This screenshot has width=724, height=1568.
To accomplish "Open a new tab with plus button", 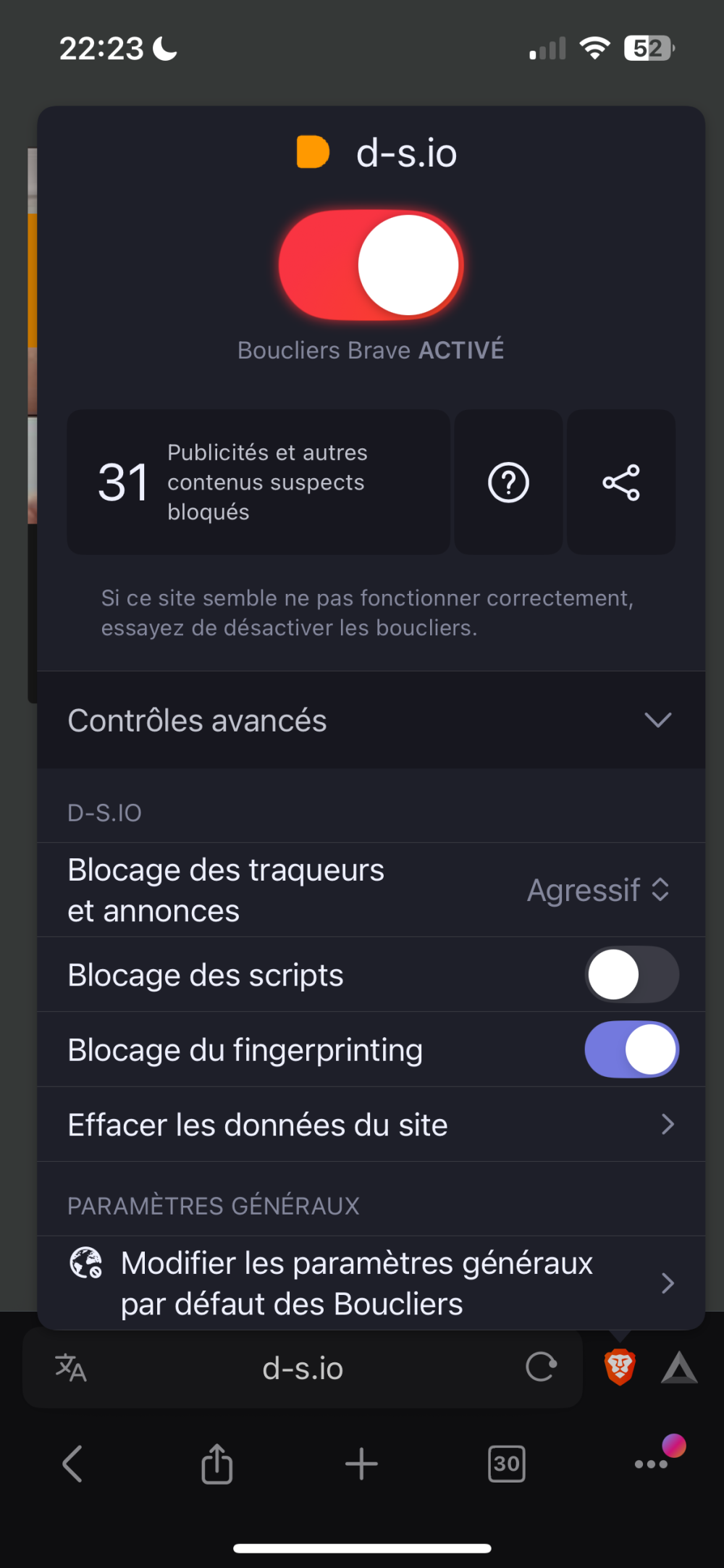I will point(361,1464).
